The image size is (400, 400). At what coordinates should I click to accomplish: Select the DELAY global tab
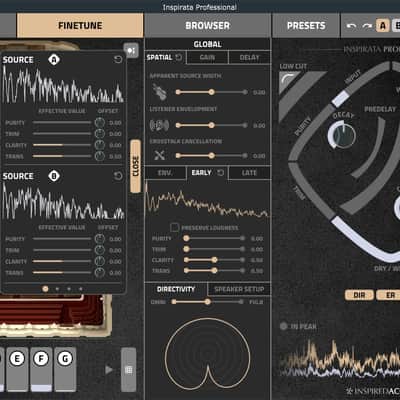(249, 57)
